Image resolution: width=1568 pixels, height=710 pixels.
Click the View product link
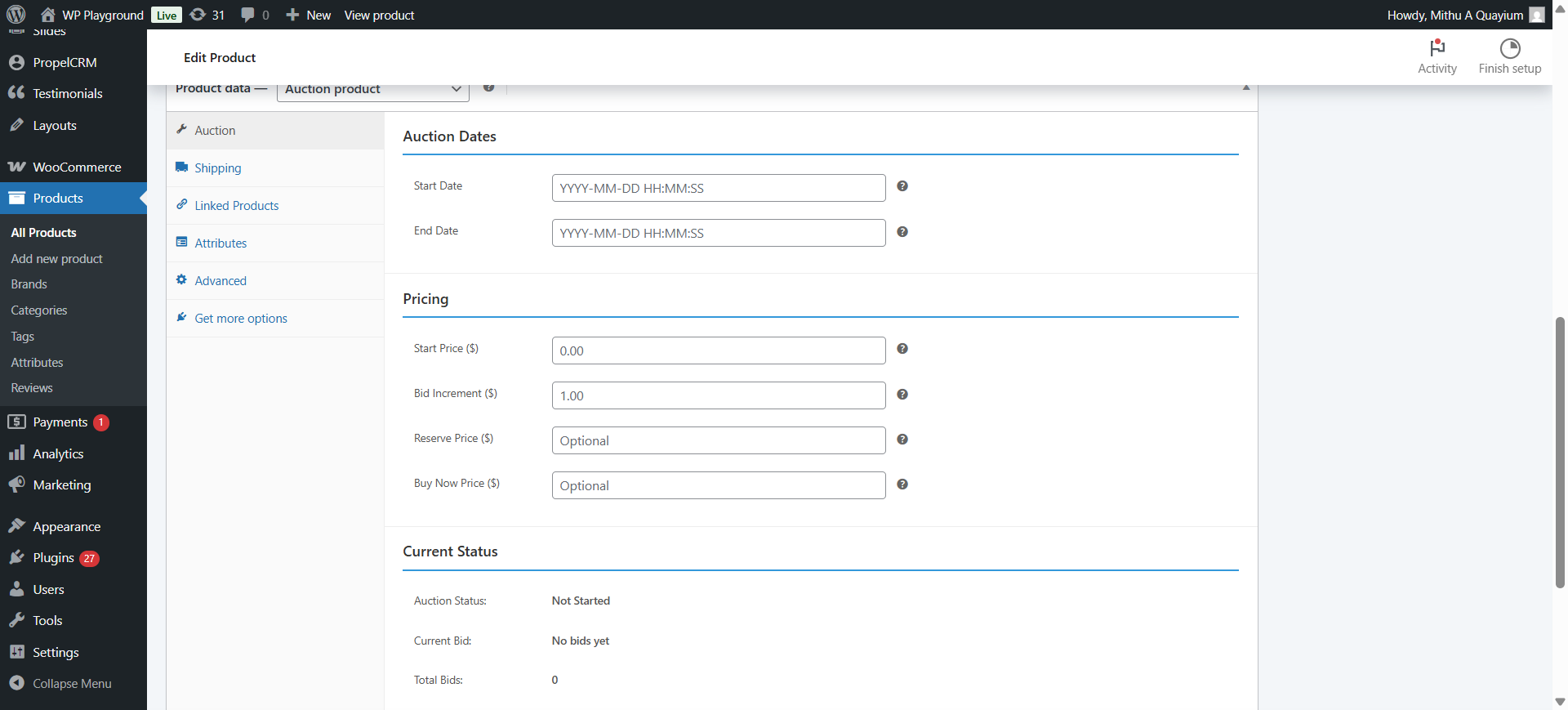tap(379, 15)
